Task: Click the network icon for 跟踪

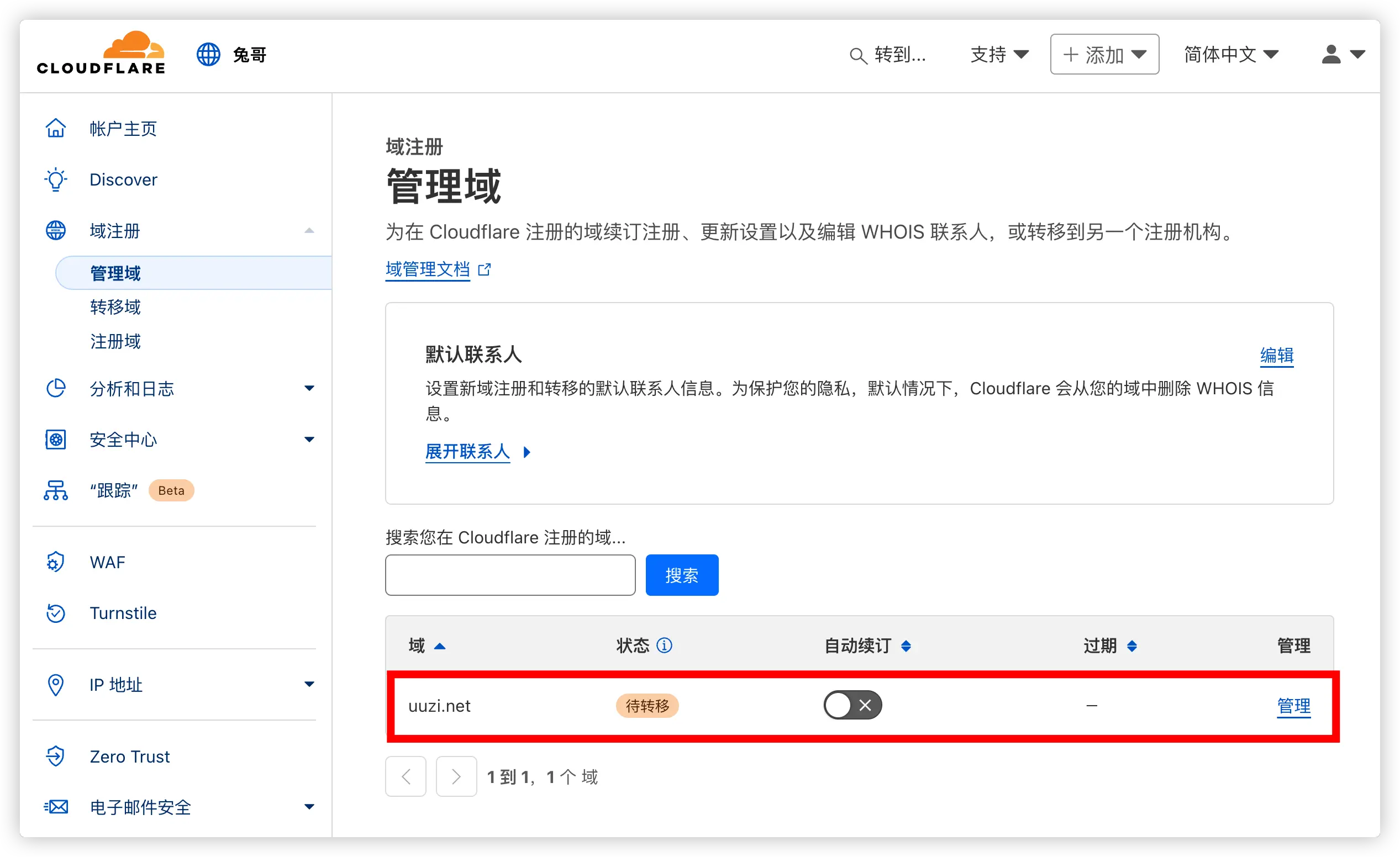Action: 56,491
